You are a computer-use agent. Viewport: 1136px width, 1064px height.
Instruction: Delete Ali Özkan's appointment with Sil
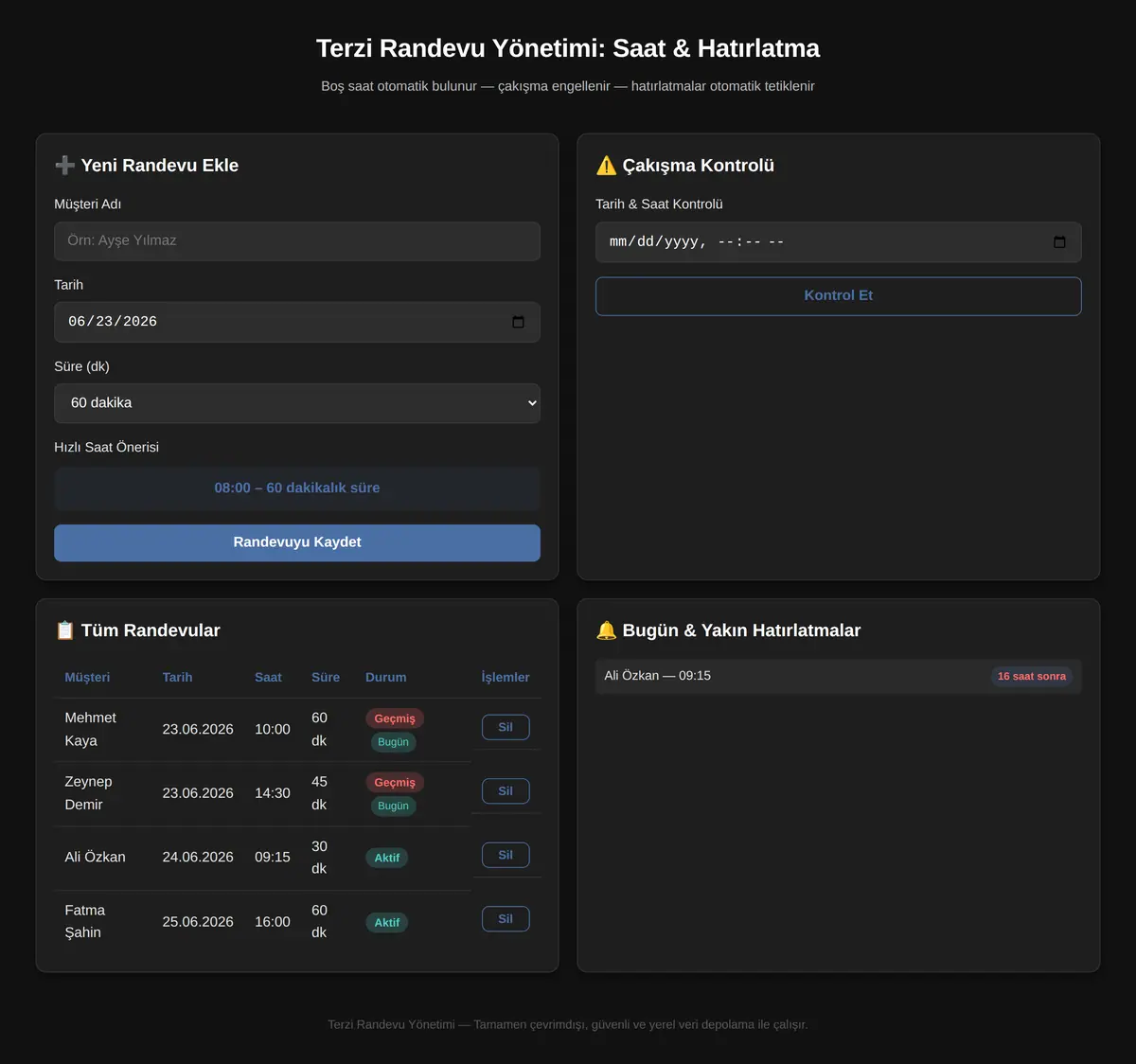point(506,855)
